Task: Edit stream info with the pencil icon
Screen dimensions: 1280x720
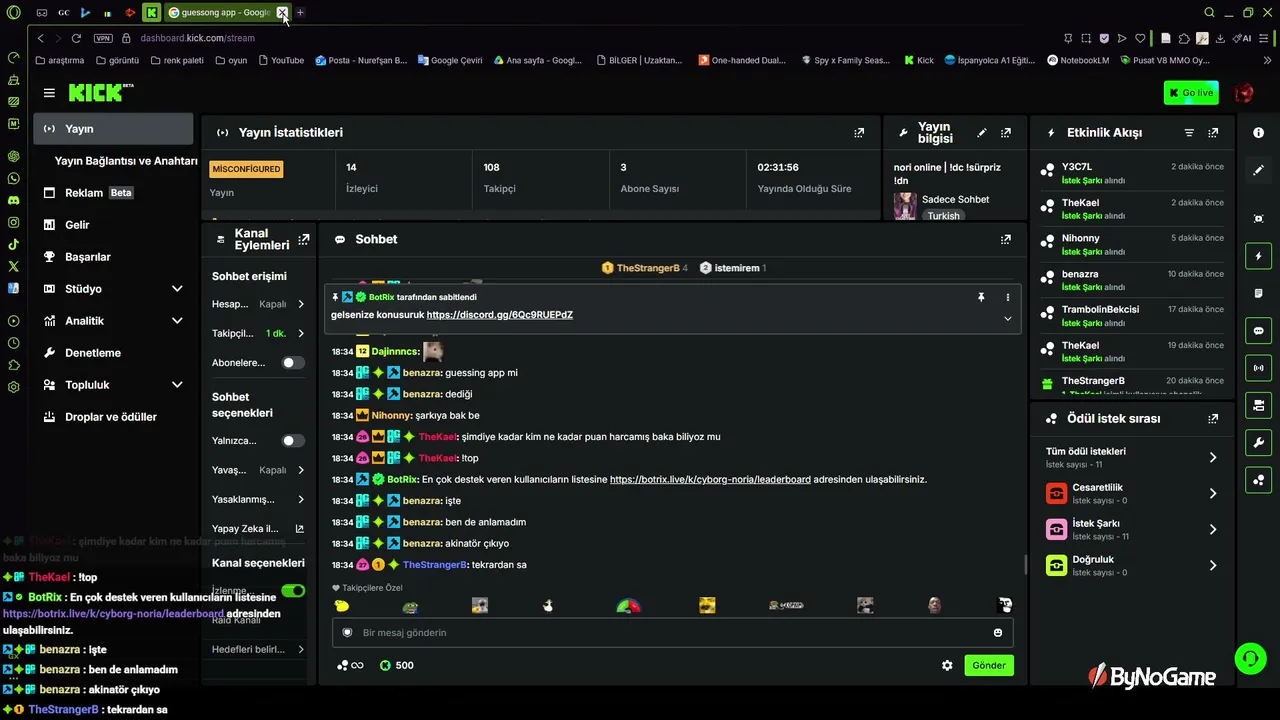Action: [982, 132]
